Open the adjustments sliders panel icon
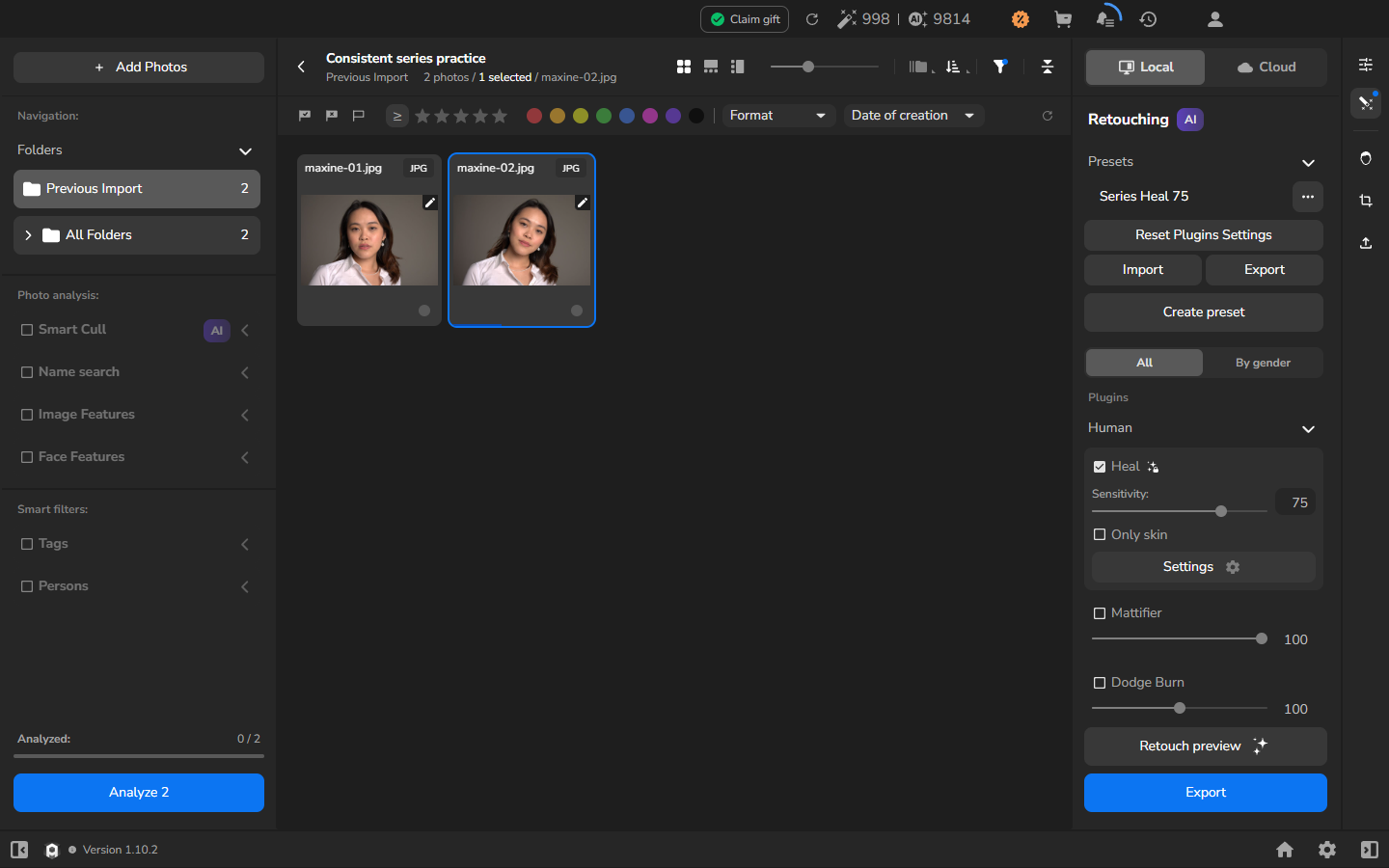Screen dimensions: 1389x868 [1366, 65]
